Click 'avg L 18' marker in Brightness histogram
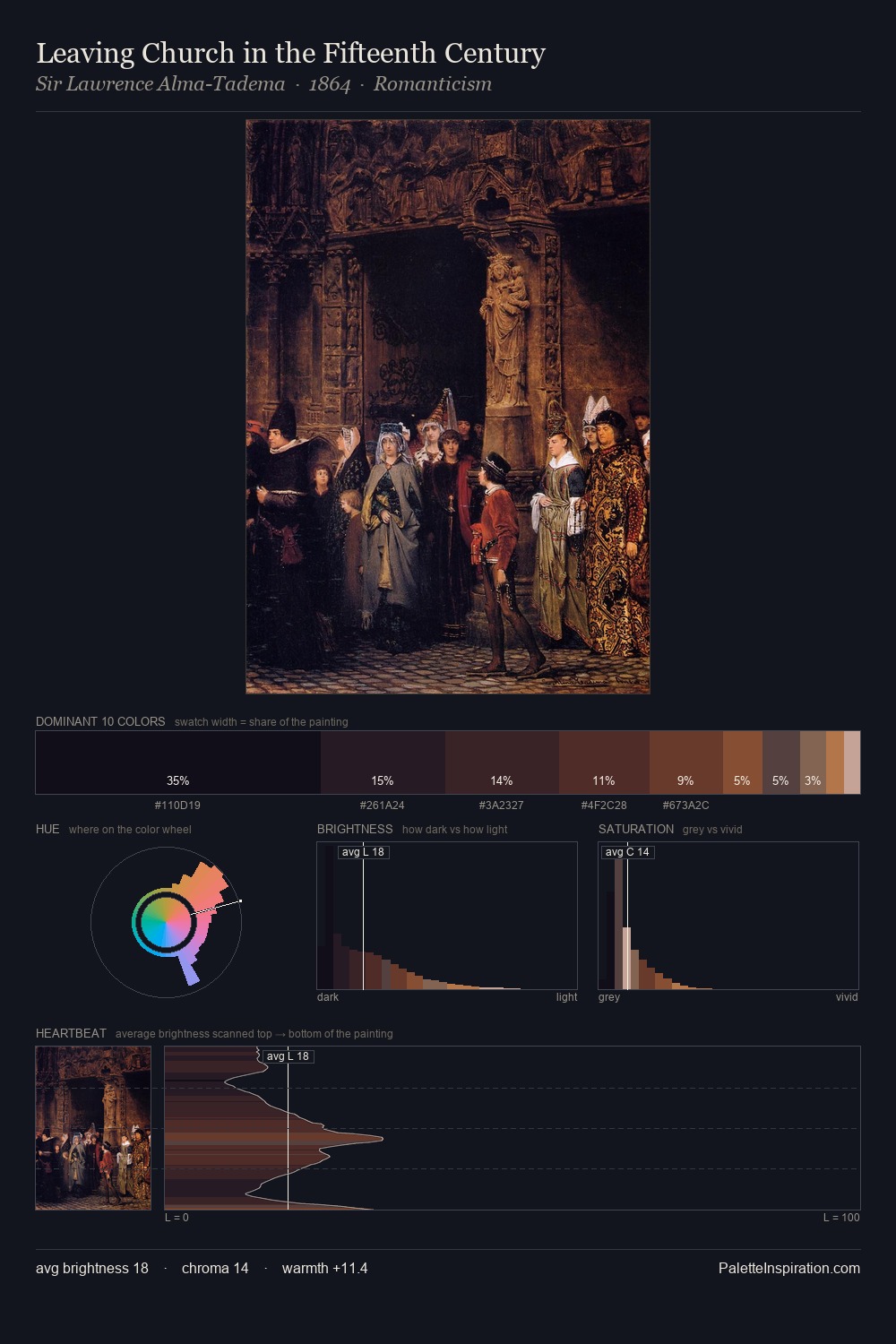This screenshot has height=1344, width=896. [x=363, y=852]
